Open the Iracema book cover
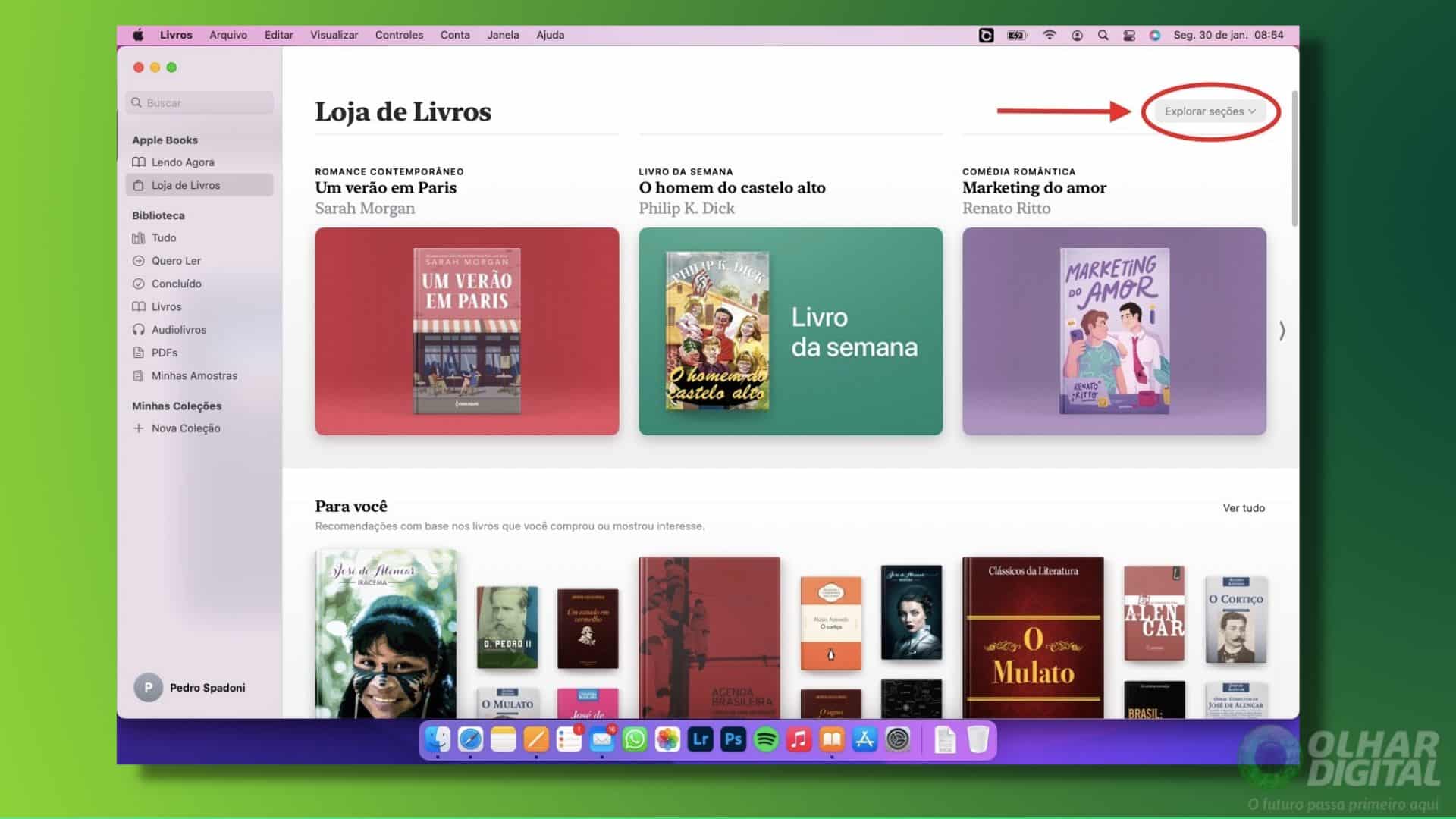 click(x=386, y=634)
